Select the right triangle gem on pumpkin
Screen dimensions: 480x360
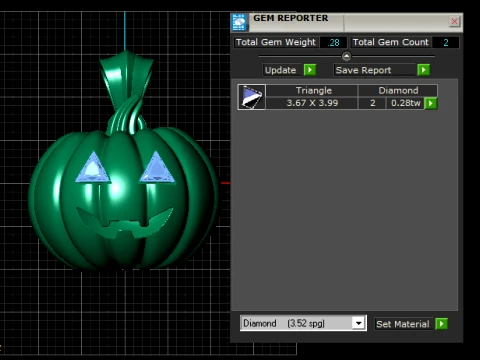coord(157,168)
